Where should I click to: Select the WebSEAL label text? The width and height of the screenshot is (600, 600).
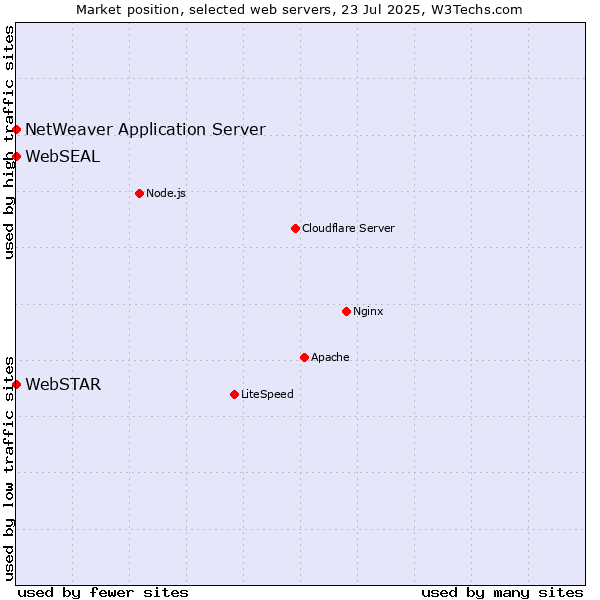[x=63, y=157]
